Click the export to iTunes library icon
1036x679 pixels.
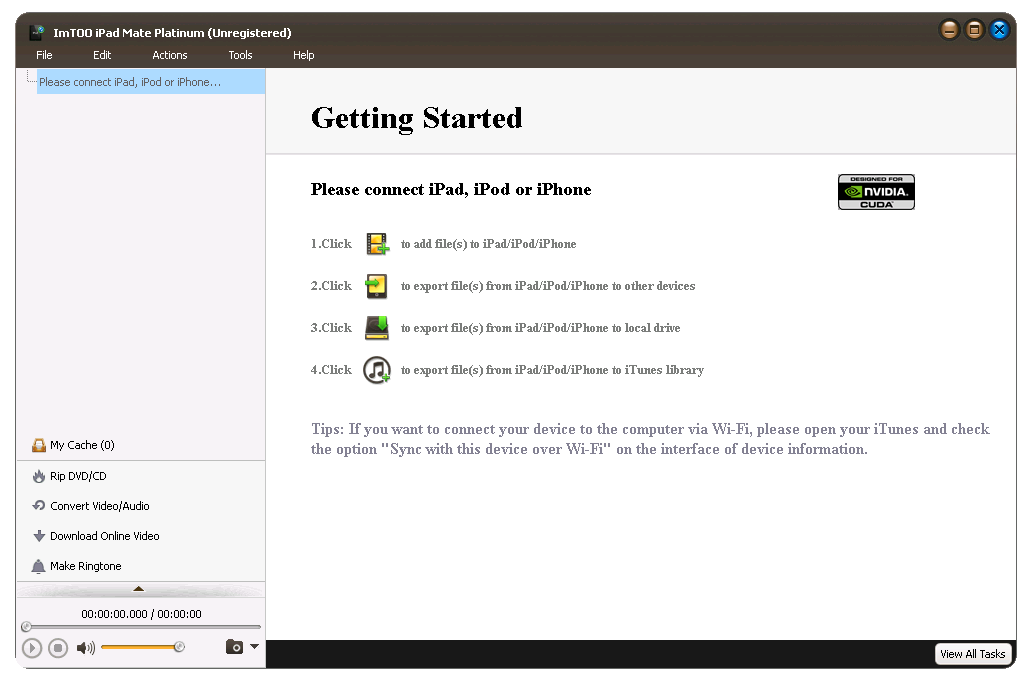(377, 370)
